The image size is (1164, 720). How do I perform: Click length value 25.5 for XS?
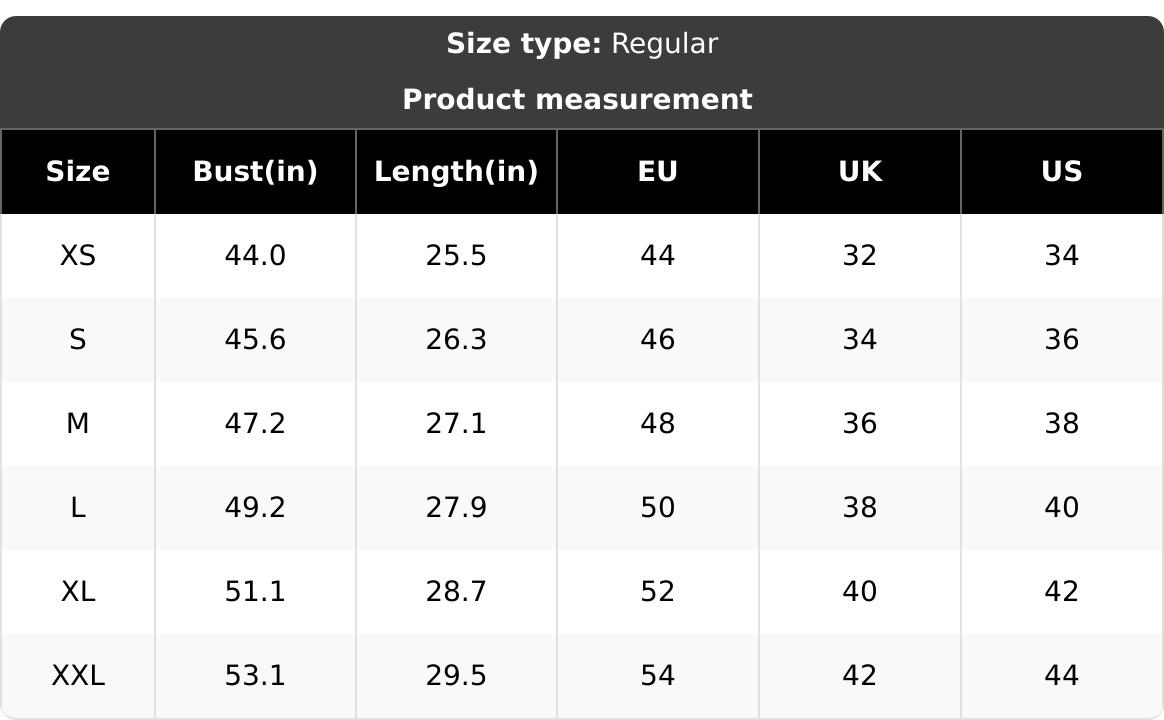click(x=457, y=255)
